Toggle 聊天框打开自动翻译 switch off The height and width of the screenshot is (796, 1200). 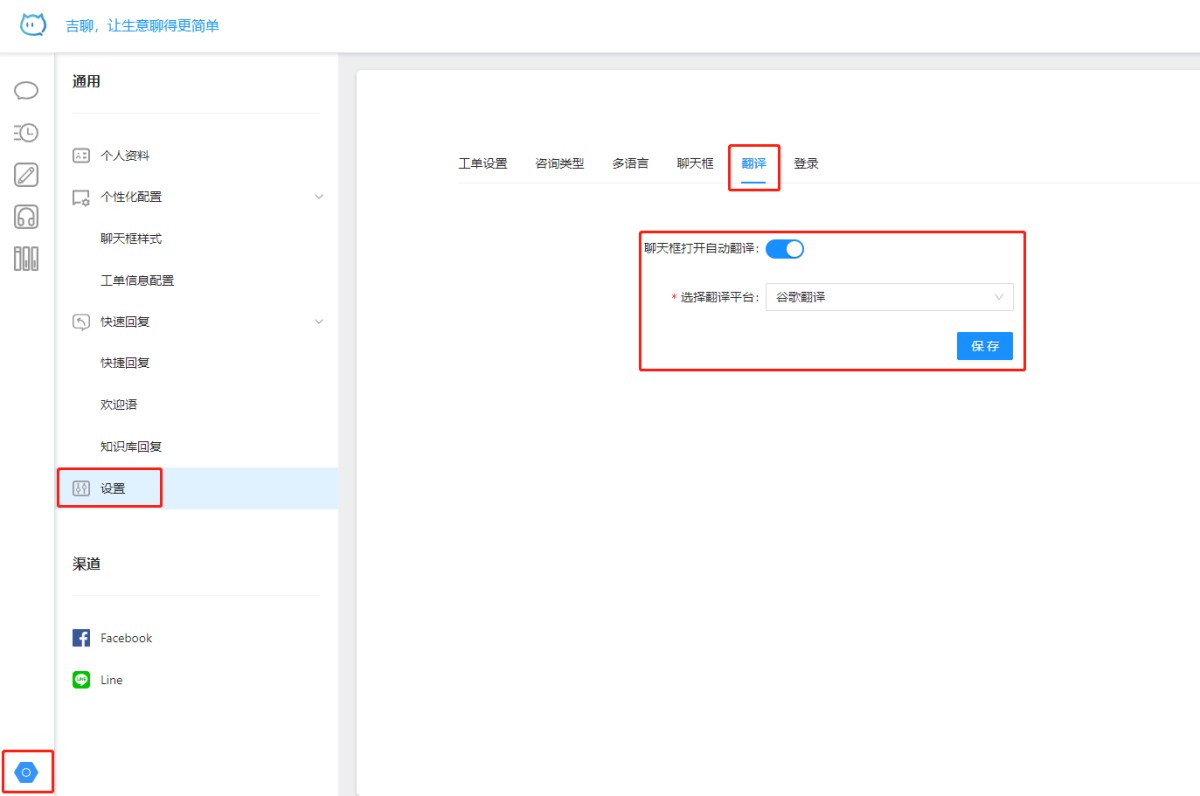pos(785,249)
